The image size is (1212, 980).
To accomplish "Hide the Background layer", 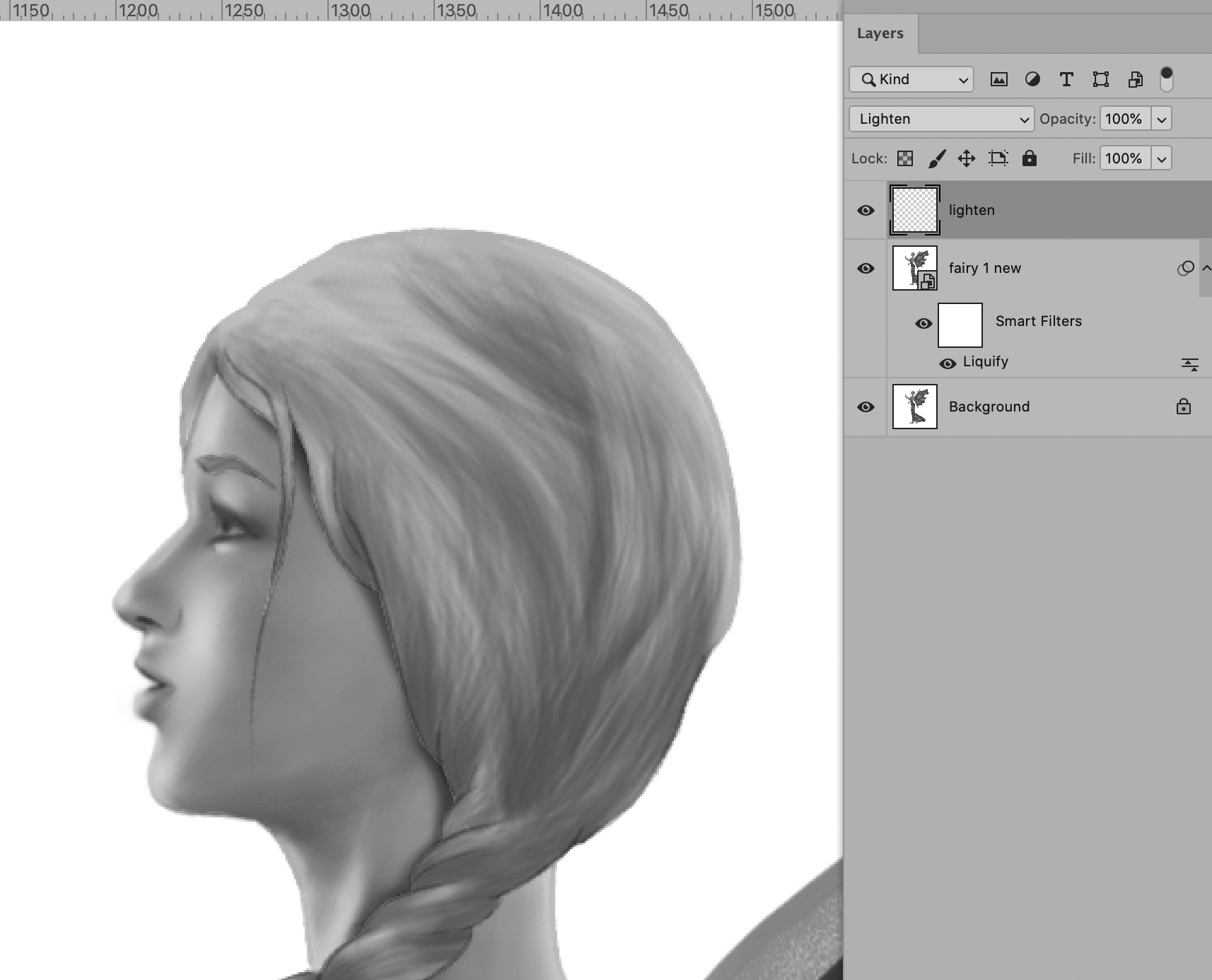I will click(866, 407).
